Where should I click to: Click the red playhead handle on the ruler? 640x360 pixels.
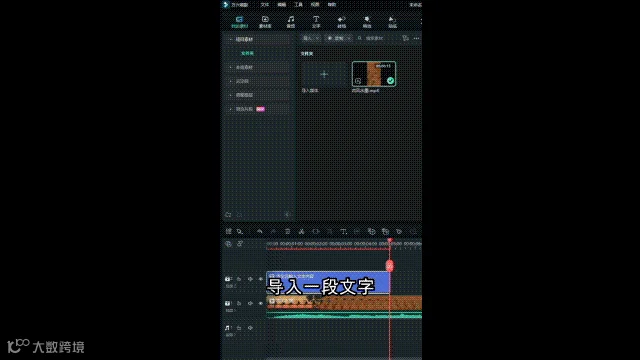390,241
